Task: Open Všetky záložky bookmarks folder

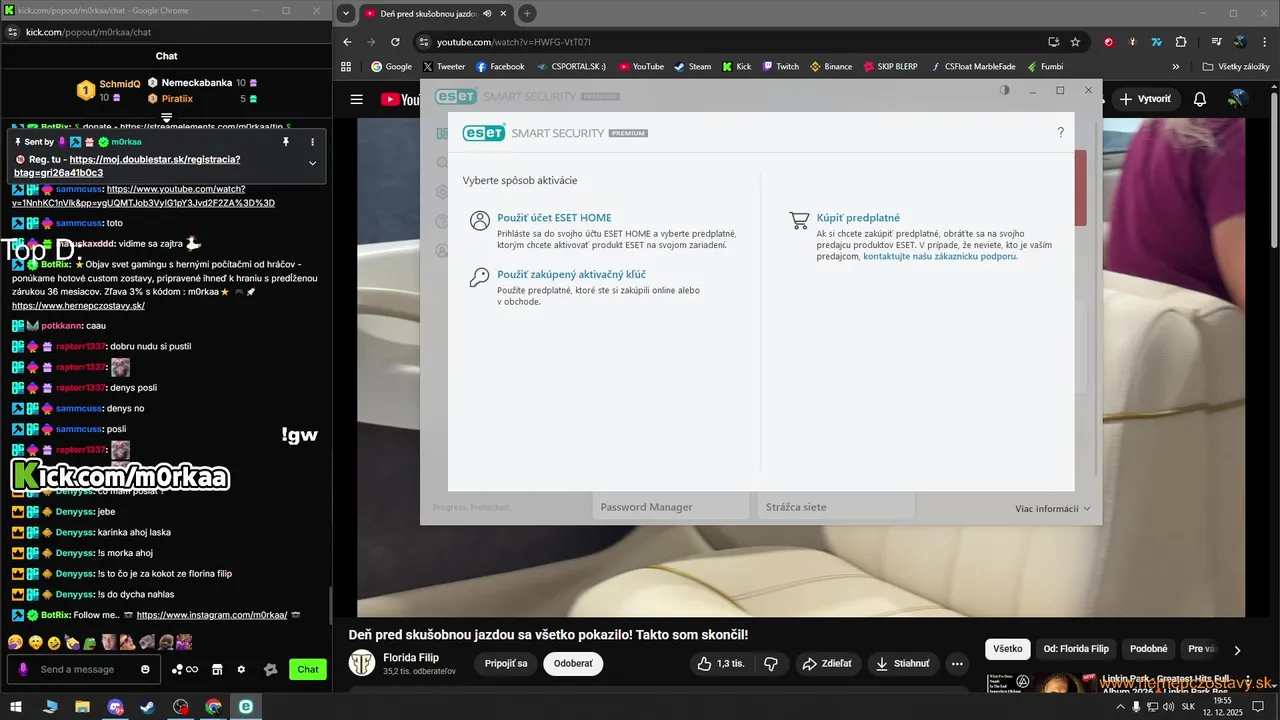Action: pos(1236,67)
